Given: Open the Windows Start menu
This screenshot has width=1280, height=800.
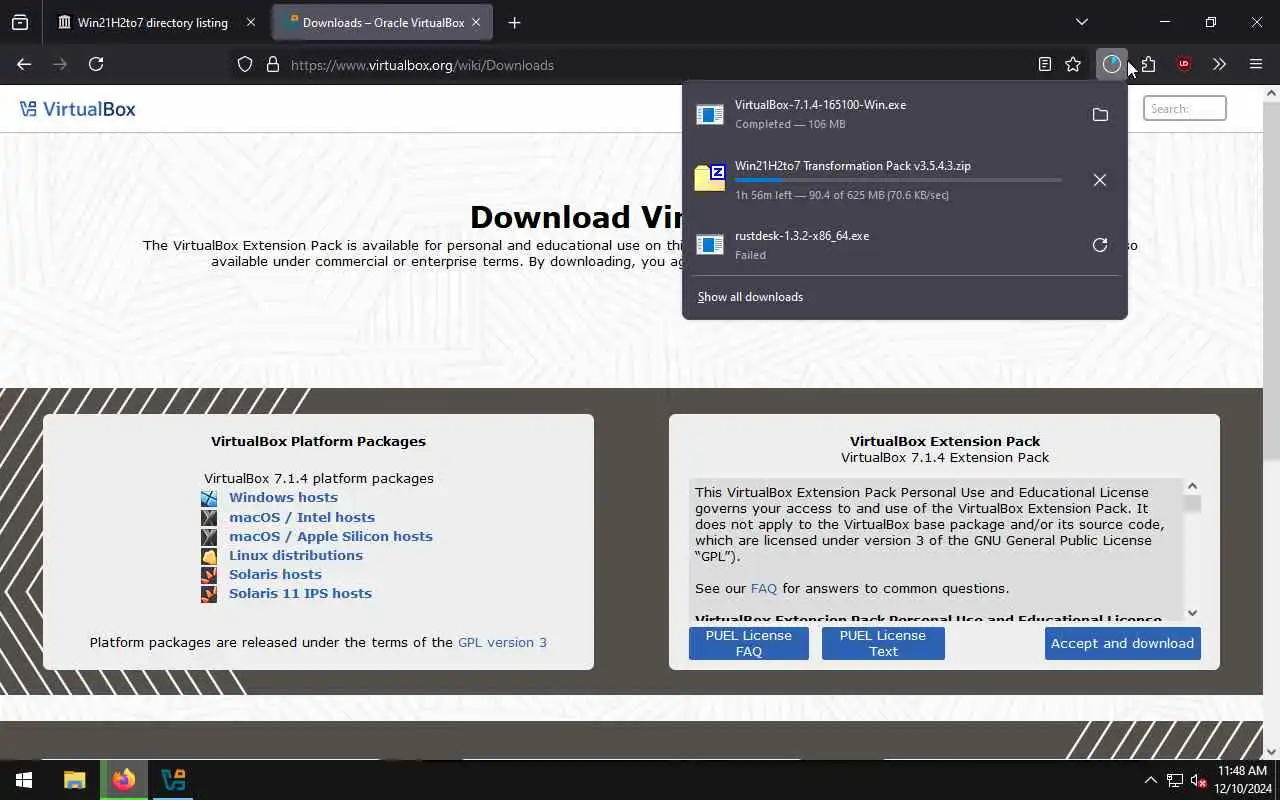Looking at the screenshot, I should 24,780.
